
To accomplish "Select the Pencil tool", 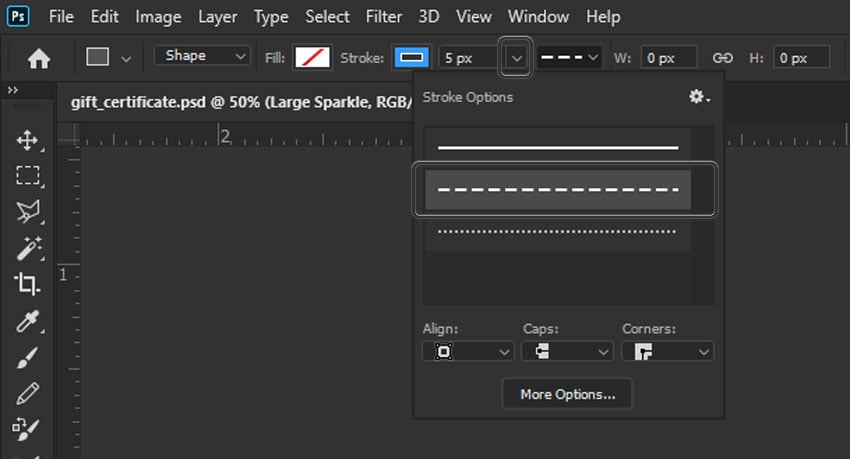I will pyautogui.click(x=28, y=393).
